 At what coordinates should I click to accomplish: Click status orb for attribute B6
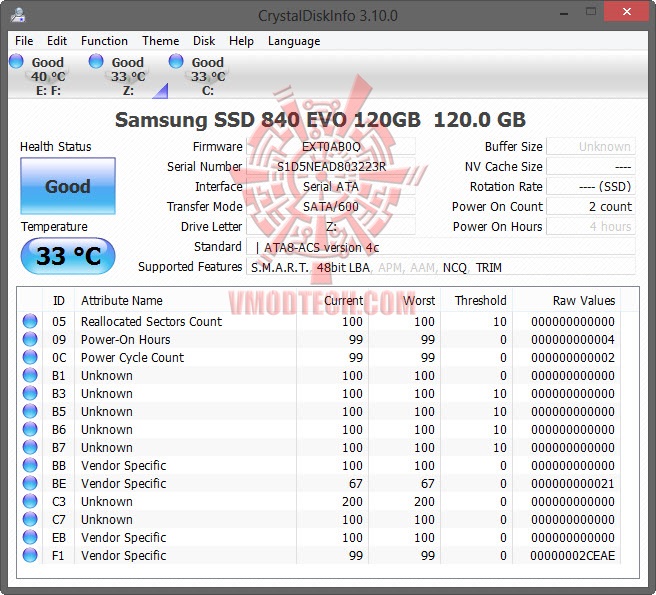pyautogui.click(x=30, y=429)
